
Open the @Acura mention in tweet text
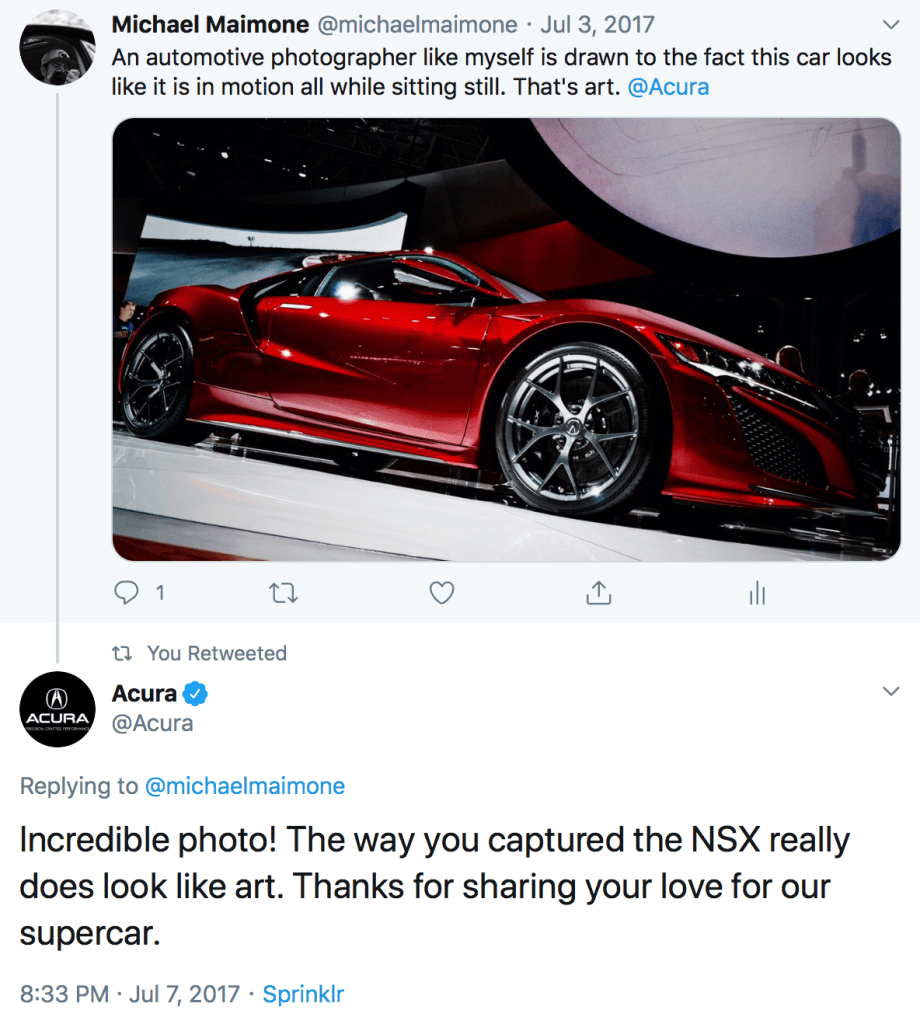pos(668,86)
